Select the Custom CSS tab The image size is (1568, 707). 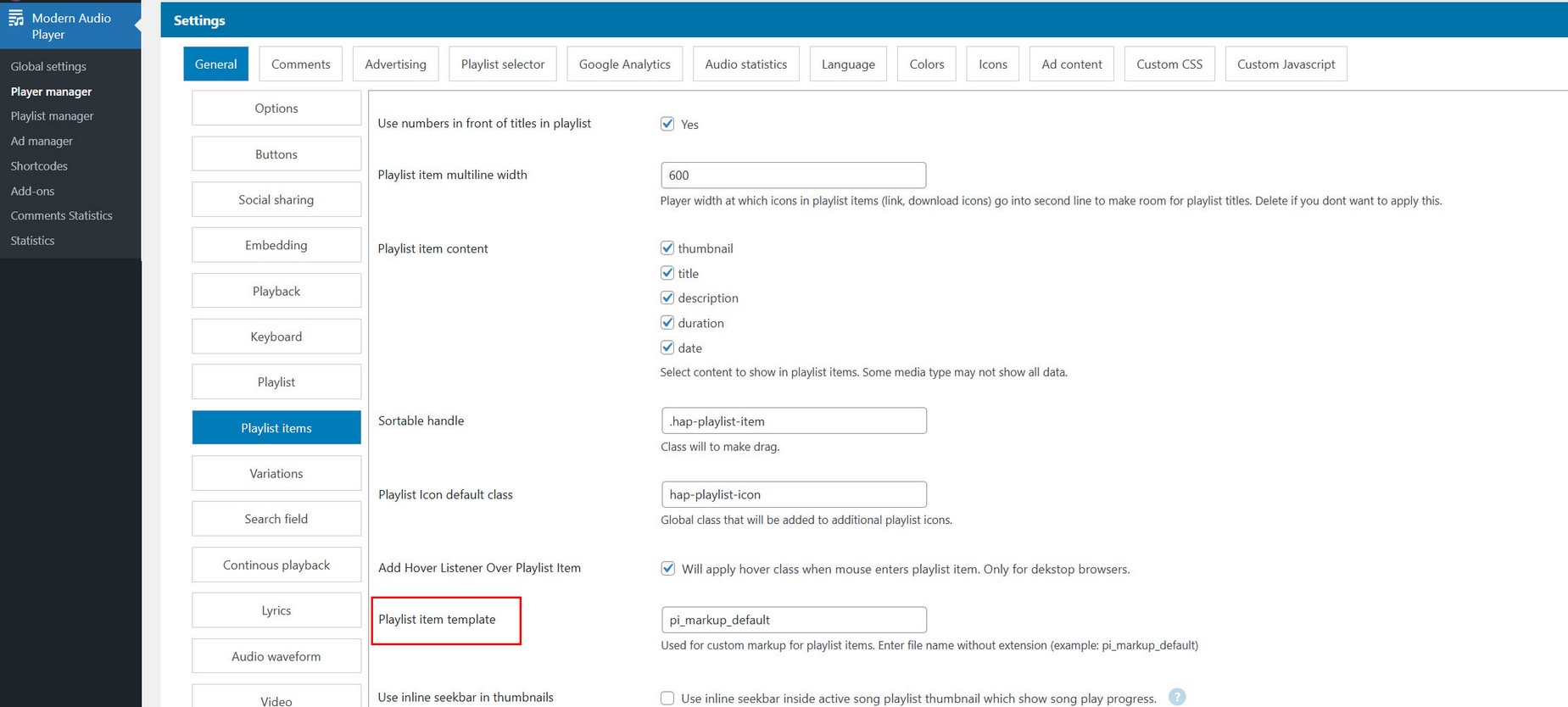1169,64
